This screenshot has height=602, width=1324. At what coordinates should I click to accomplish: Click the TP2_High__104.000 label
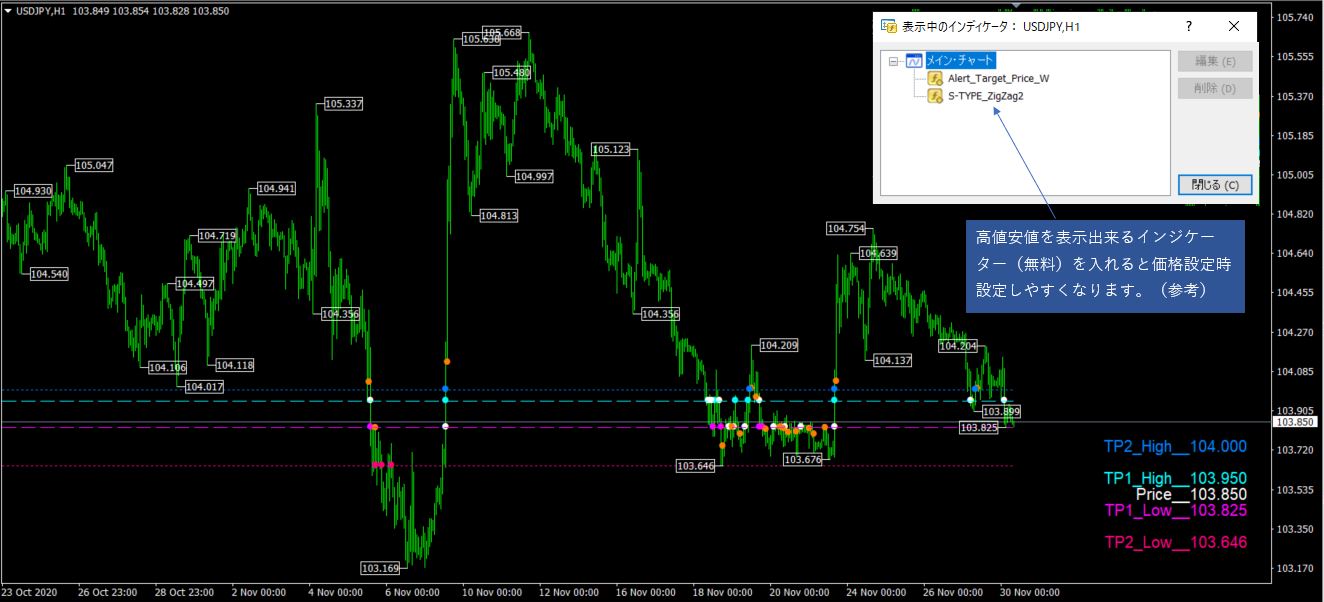point(1175,447)
